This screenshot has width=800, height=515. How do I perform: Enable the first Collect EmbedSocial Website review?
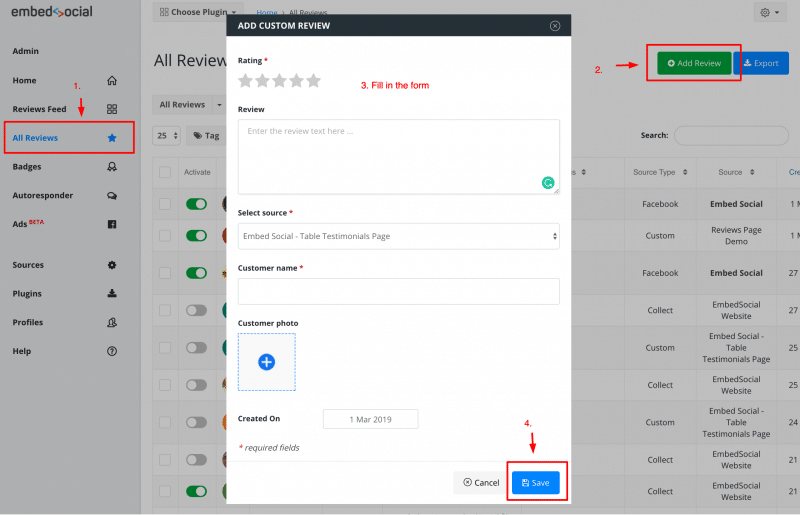pos(196,310)
